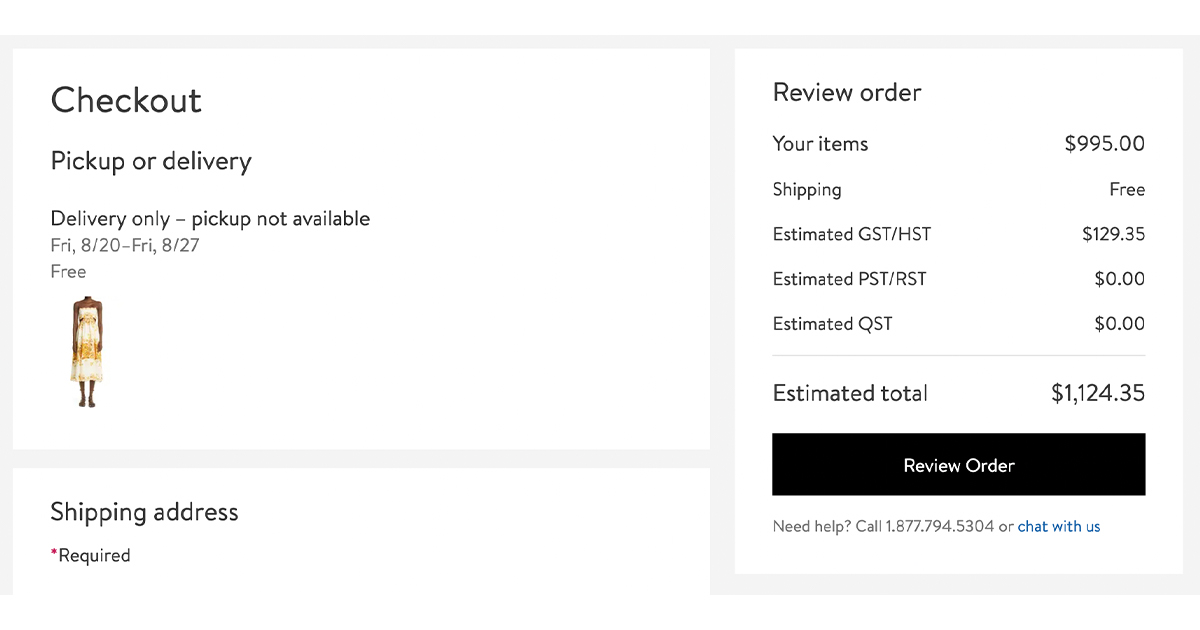Click the 'Estimated QST' label
Image resolution: width=1200 pixels, height=630 pixels.
click(833, 324)
